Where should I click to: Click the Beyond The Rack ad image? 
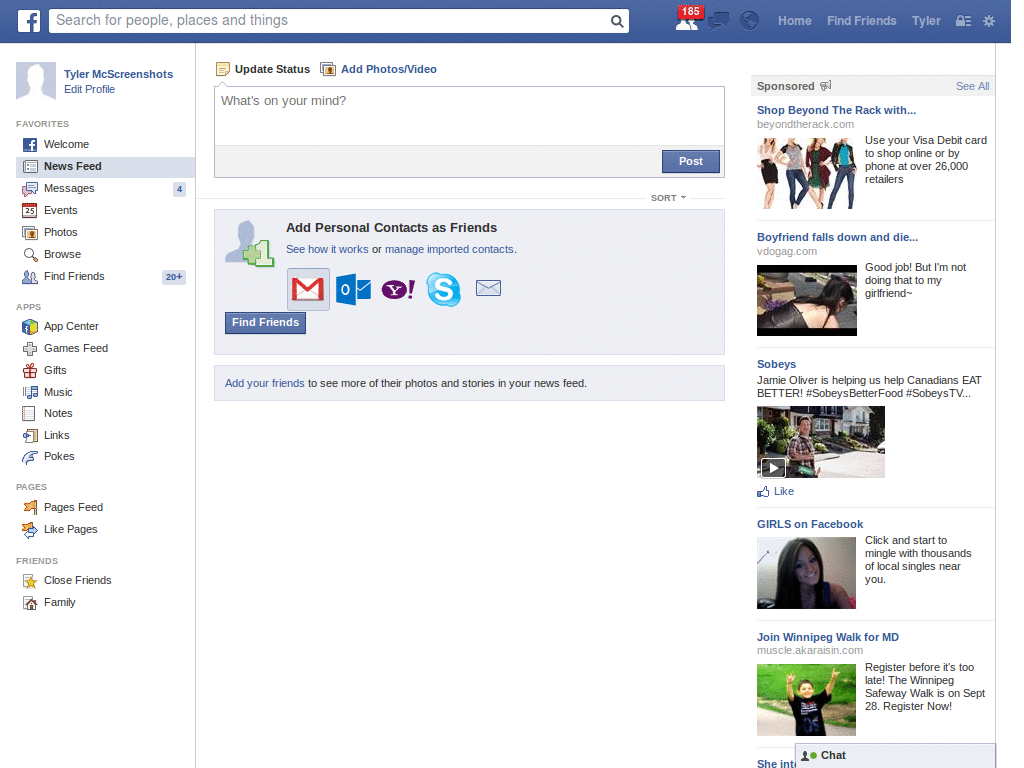806,173
